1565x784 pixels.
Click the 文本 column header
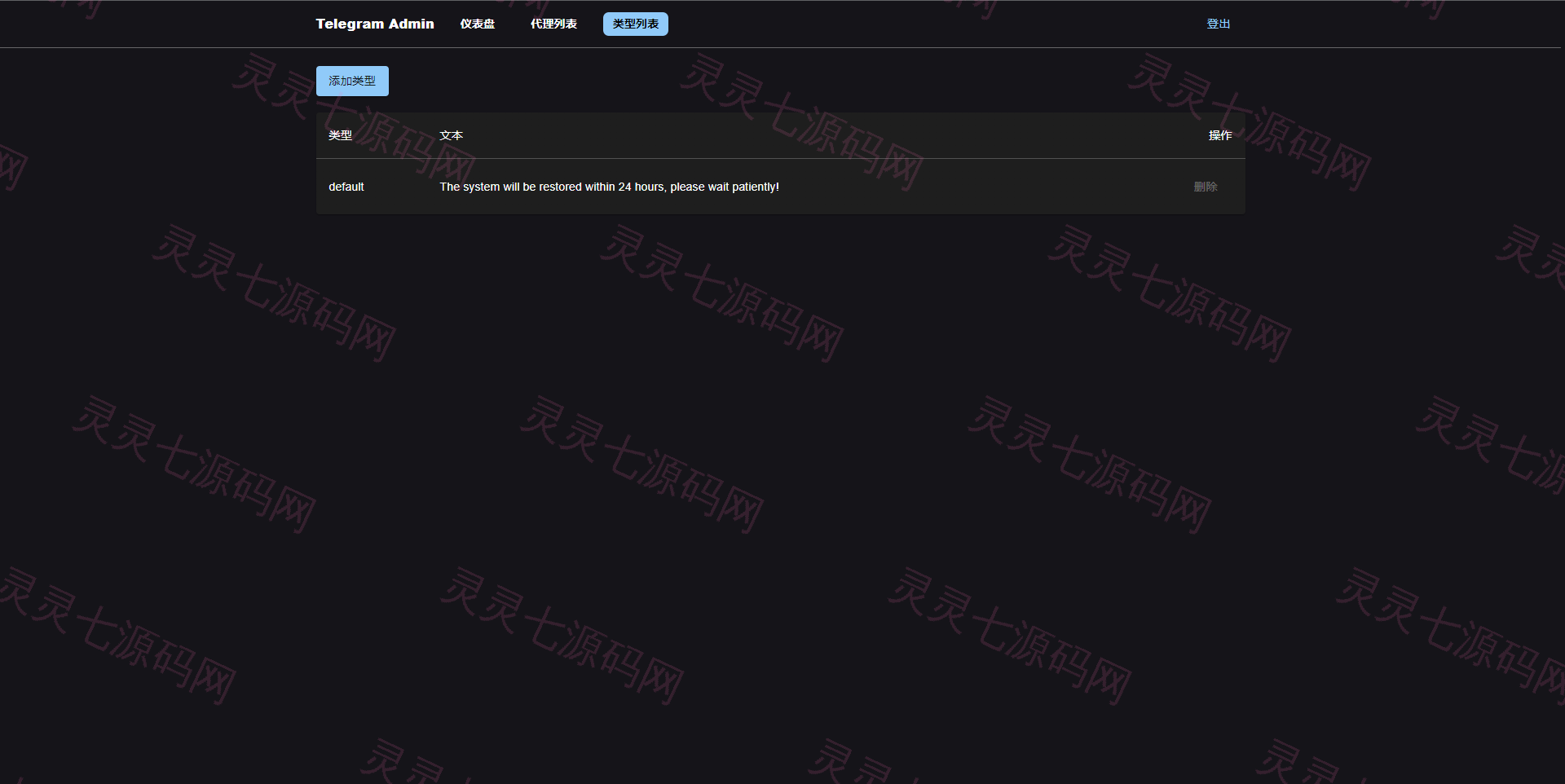[x=452, y=135]
